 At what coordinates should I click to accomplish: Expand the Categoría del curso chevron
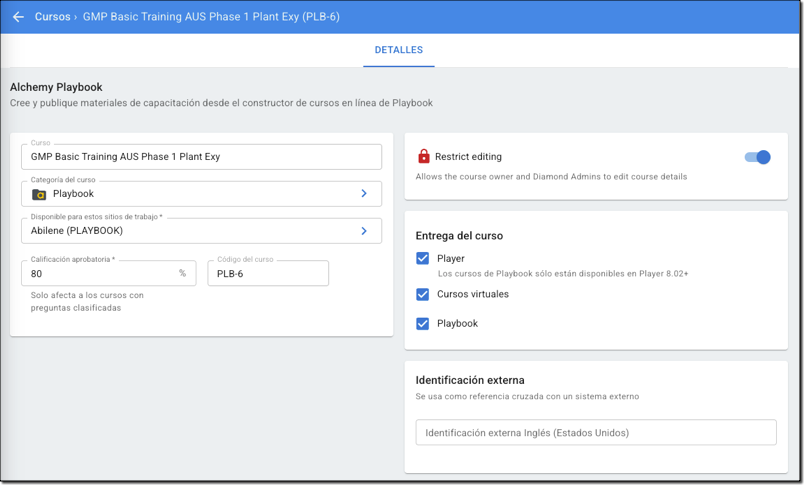pos(363,194)
